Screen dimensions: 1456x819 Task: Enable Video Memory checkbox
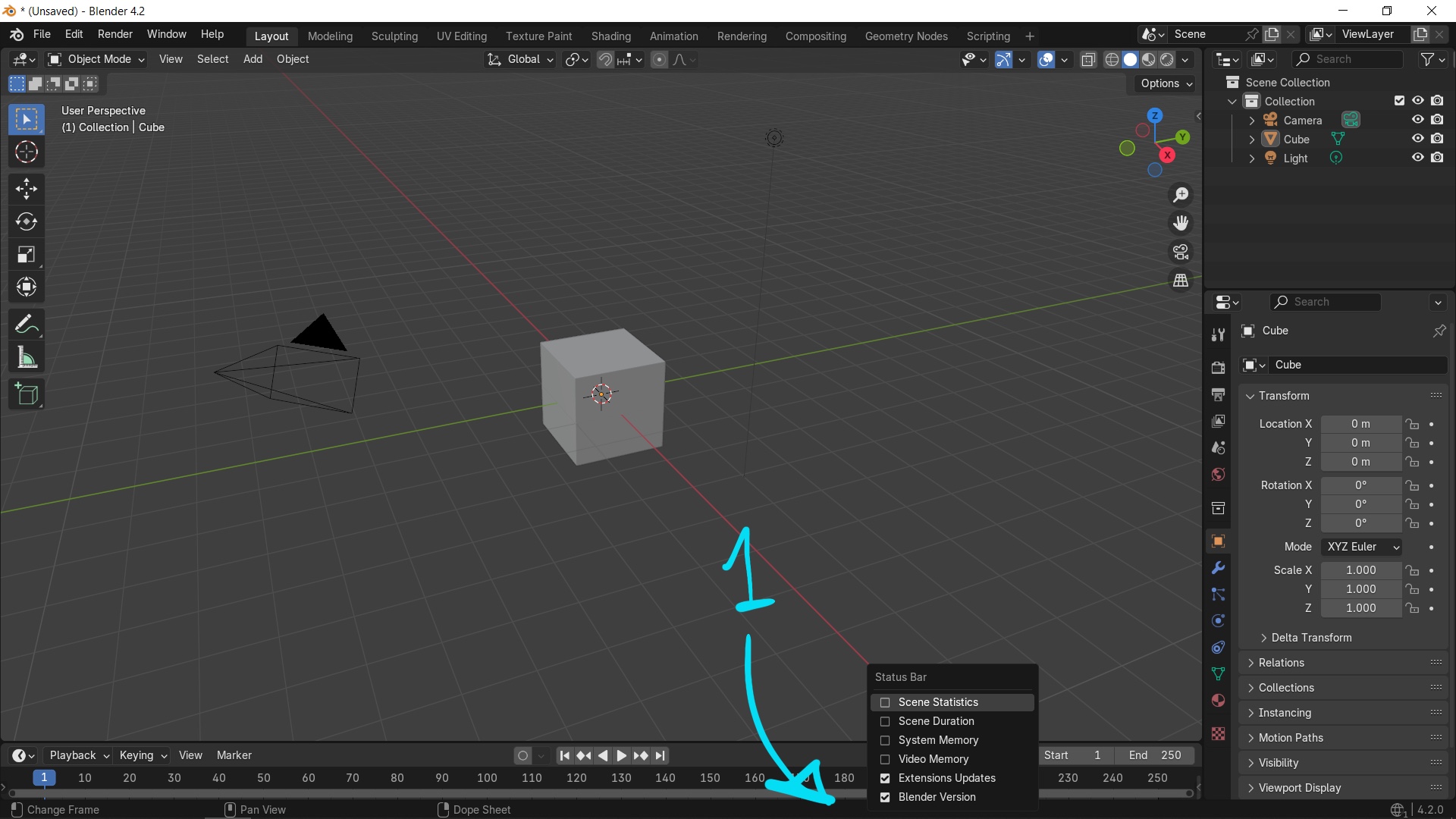(885, 760)
